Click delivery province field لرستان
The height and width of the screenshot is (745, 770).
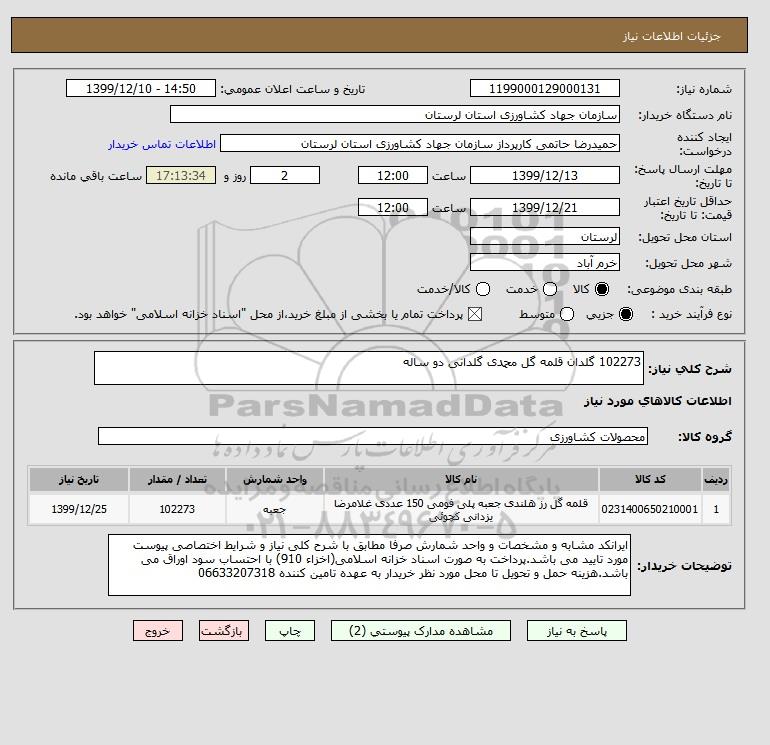(545, 237)
